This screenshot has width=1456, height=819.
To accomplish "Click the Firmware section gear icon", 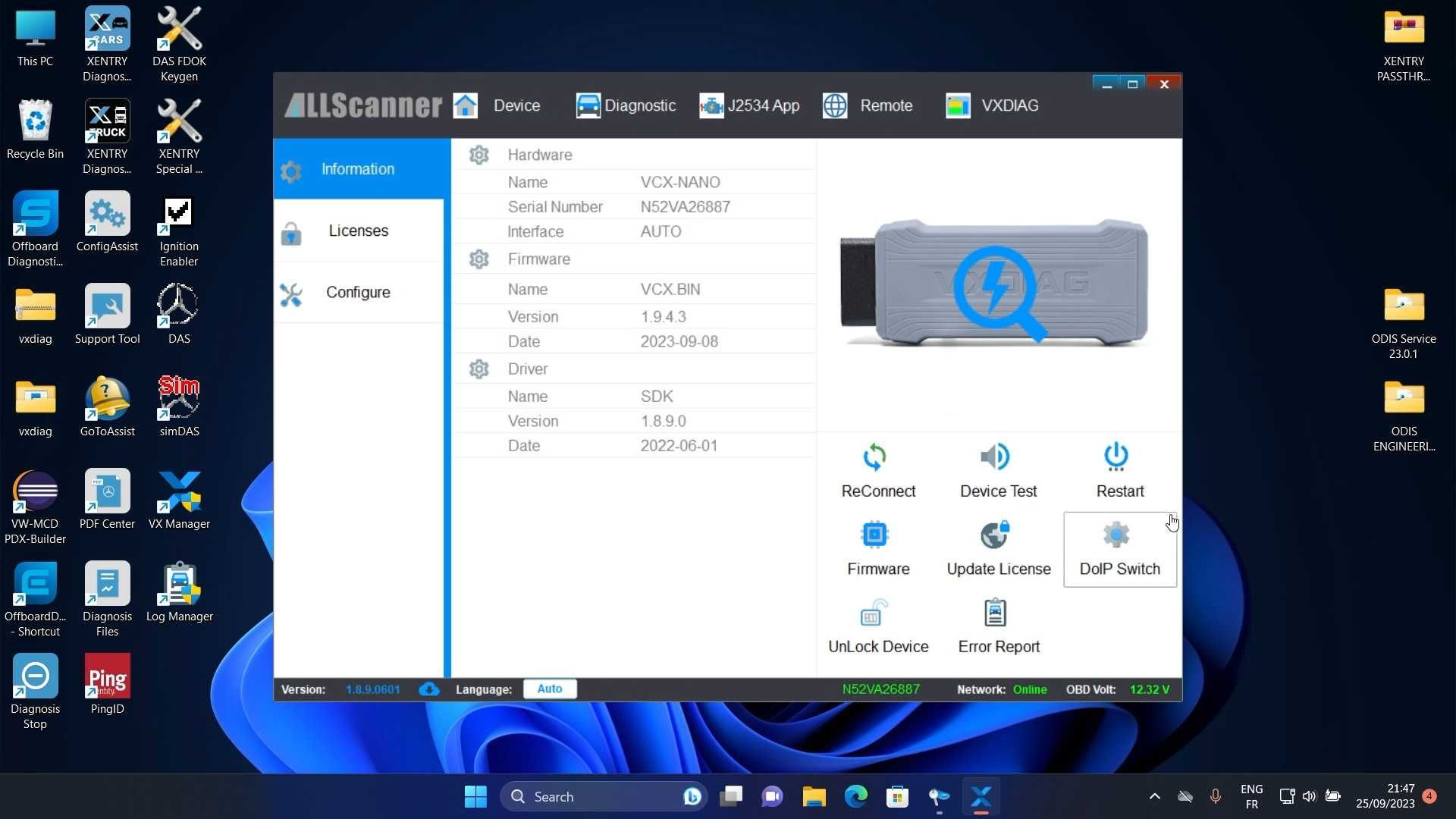I will click(479, 259).
